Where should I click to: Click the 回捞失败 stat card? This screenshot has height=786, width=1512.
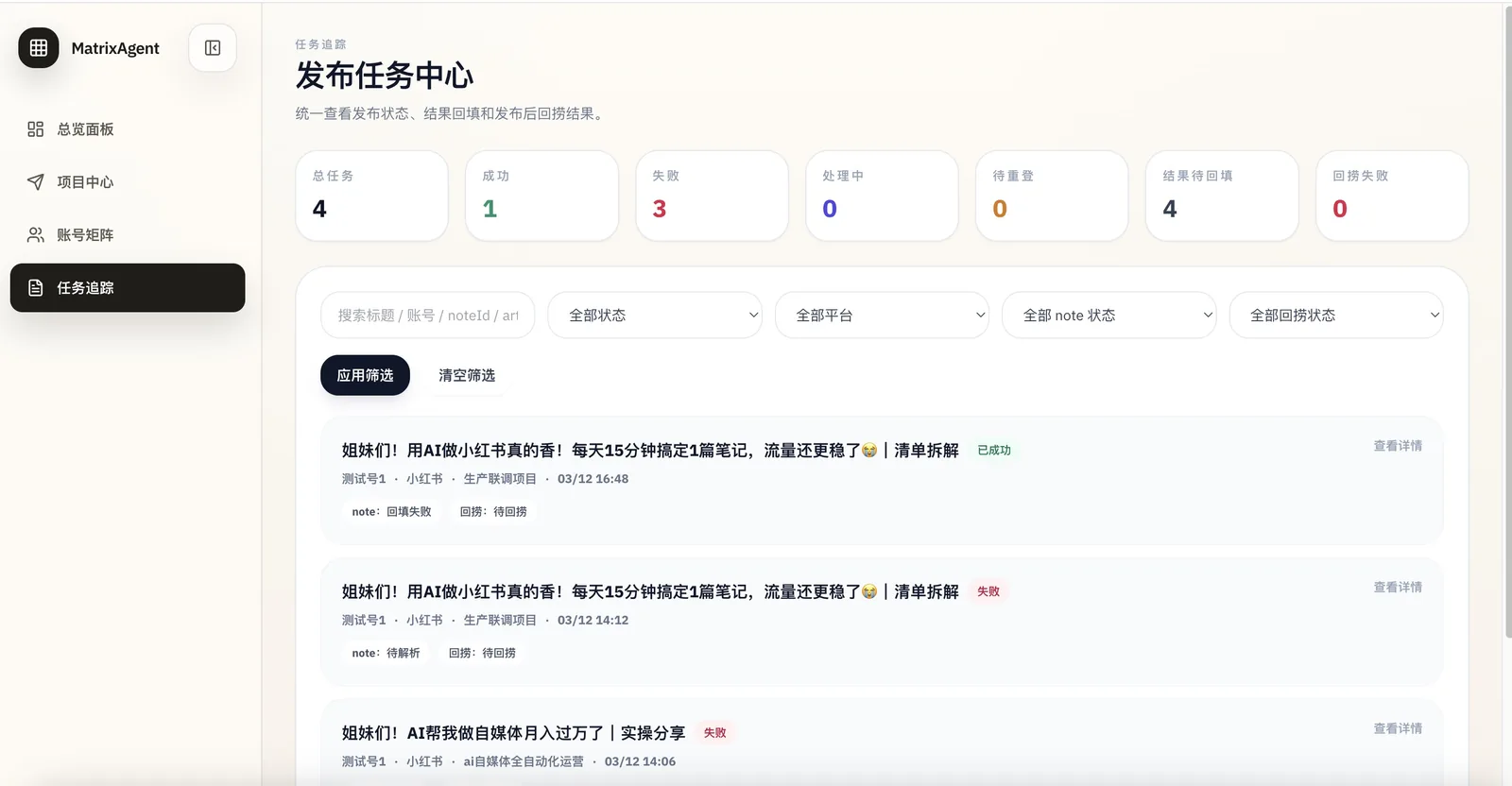click(1393, 196)
